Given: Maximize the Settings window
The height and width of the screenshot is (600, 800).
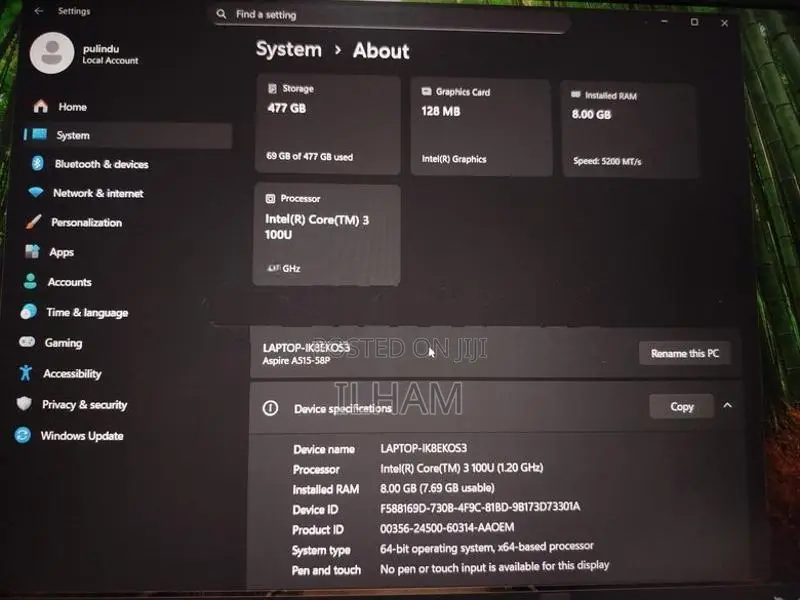Looking at the screenshot, I should (694, 21).
